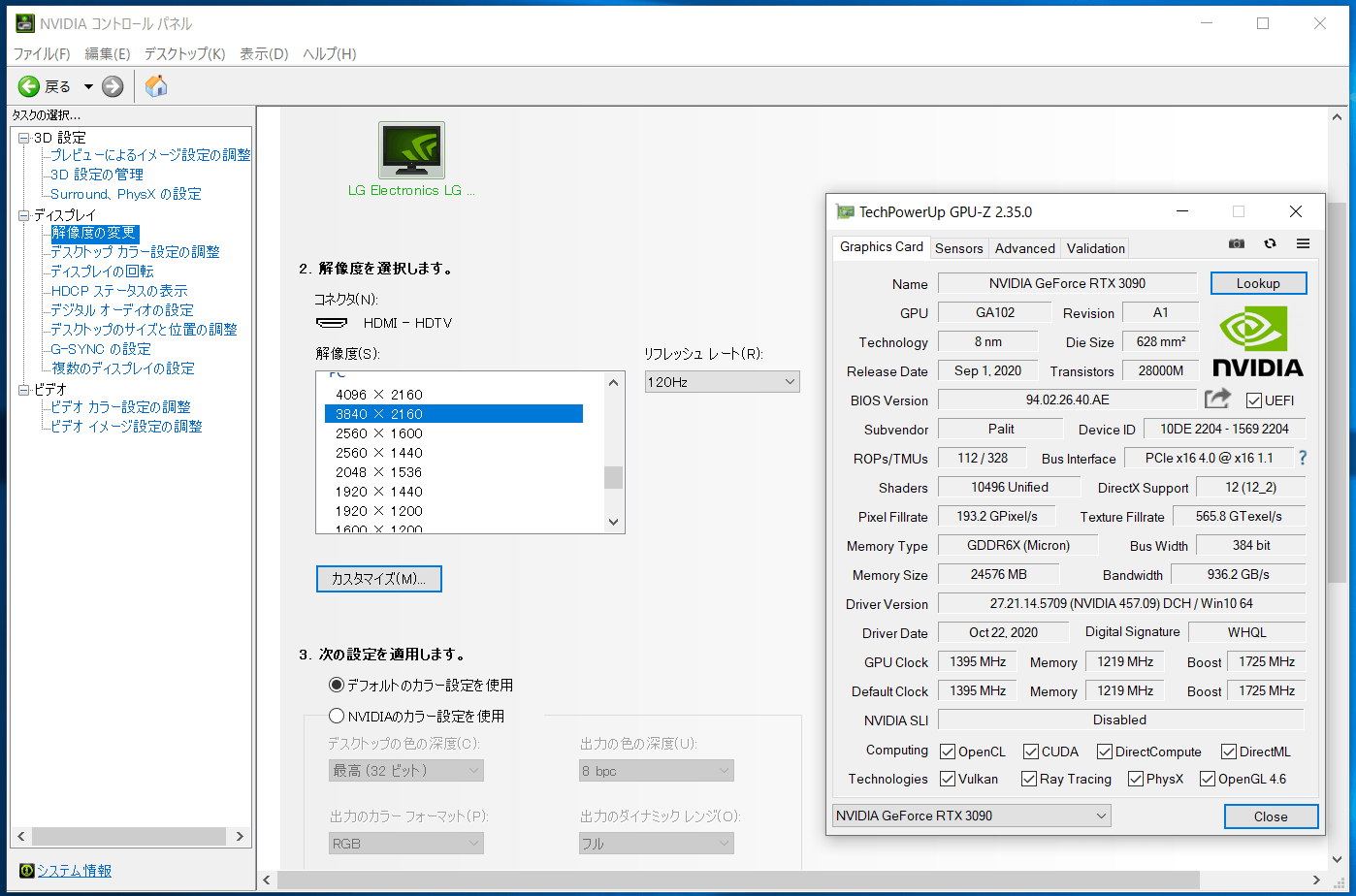Toggle the PhysX checkbox
Screen dimensions: 1356x896
(x=1136, y=779)
